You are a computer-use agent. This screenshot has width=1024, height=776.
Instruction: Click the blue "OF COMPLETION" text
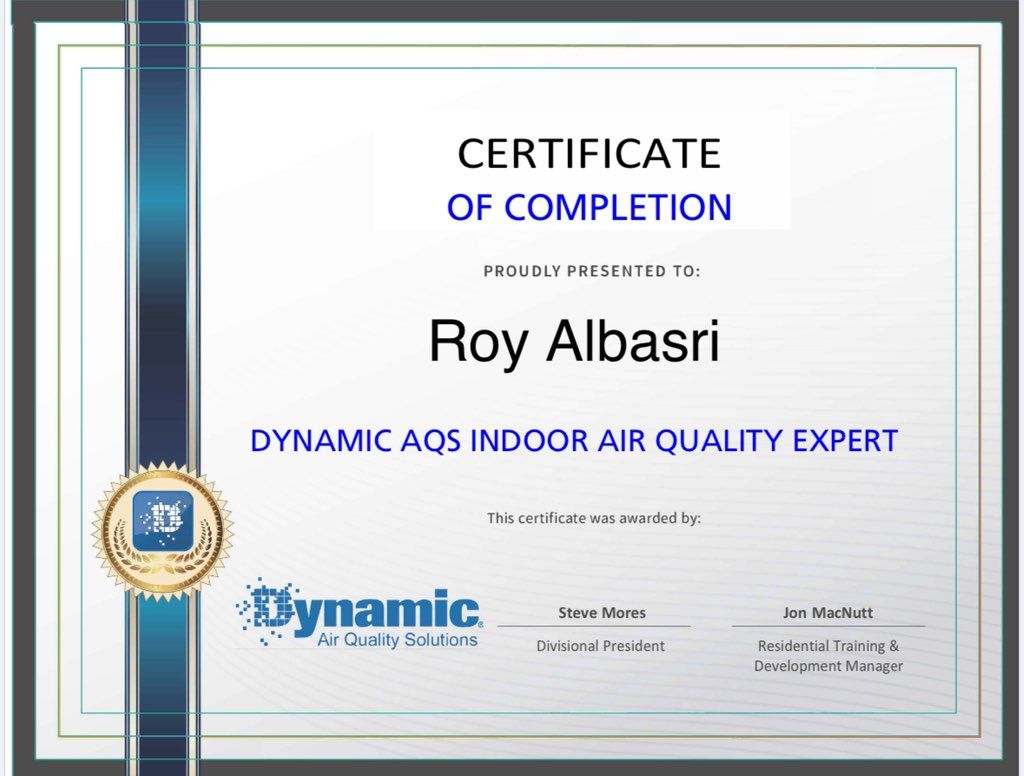click(x=589, y=208)
